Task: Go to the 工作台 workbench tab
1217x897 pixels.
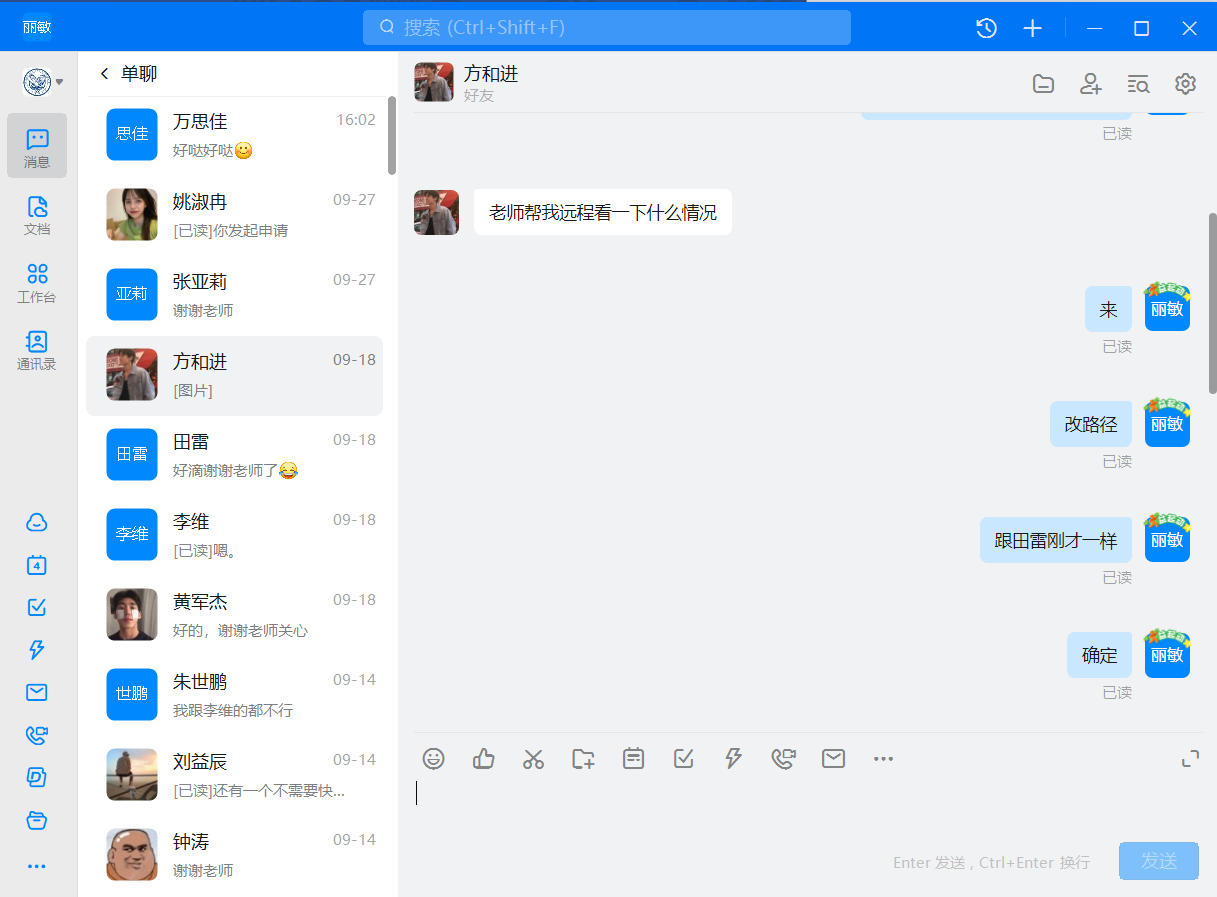Action: (37, 283)
